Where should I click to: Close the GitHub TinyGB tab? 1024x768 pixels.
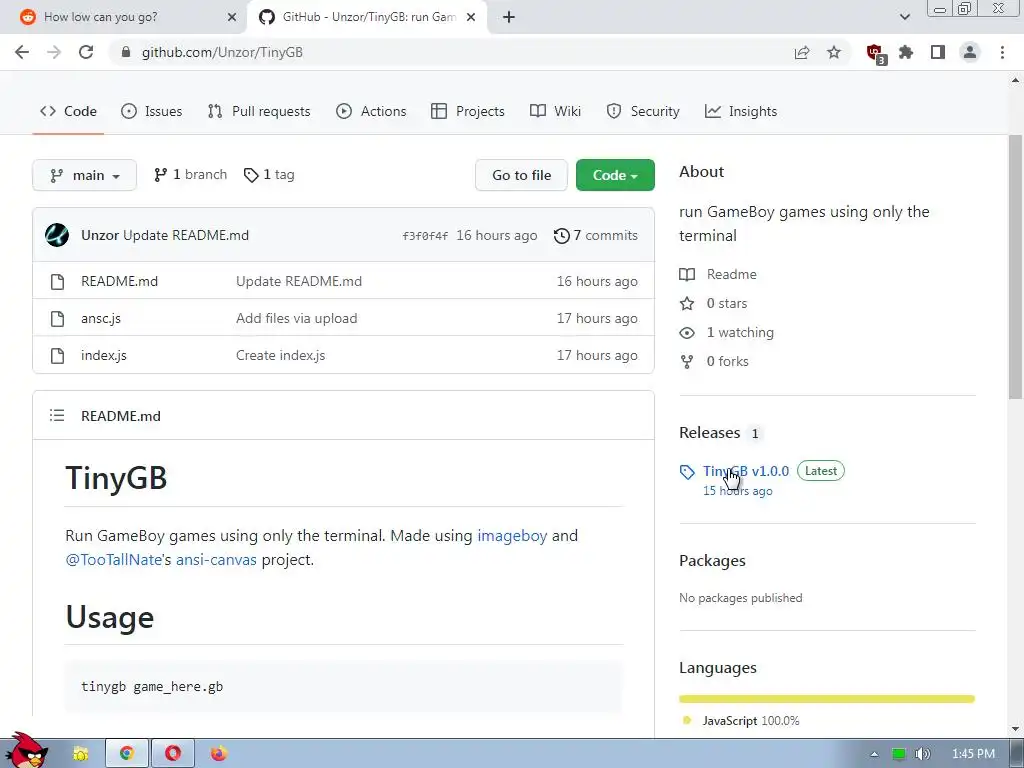tap(471, 18)
